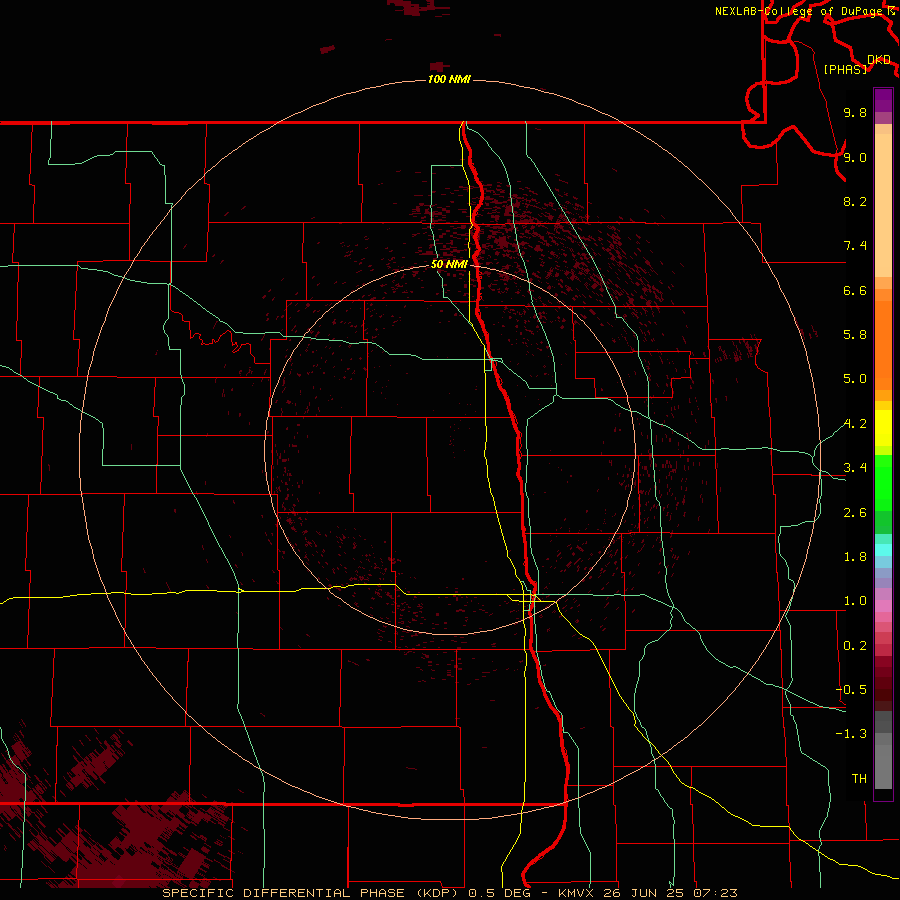
Task: Click the "TH" threshold label on the scale
Action: [859, 779]
